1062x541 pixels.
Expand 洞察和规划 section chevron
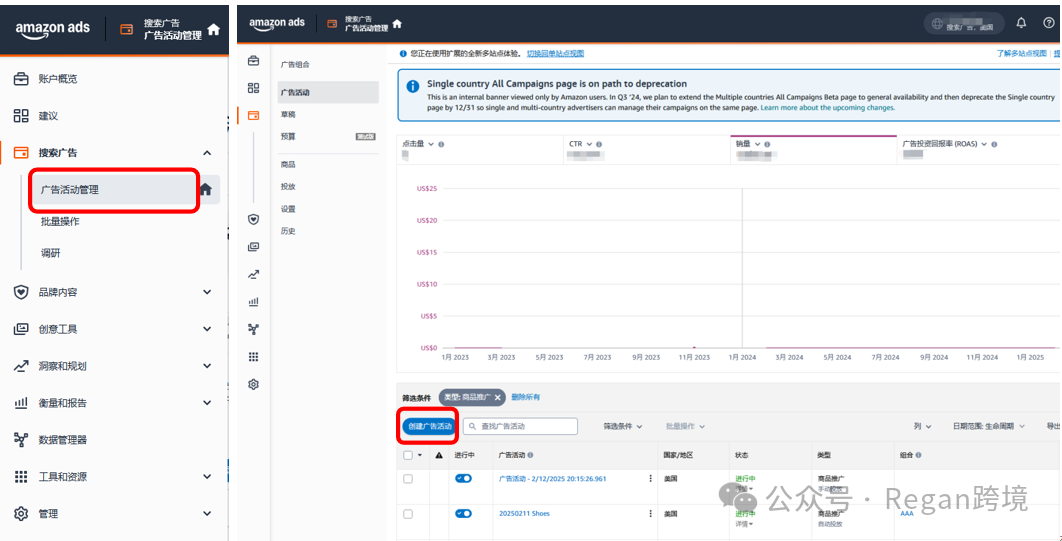point(207,366)
